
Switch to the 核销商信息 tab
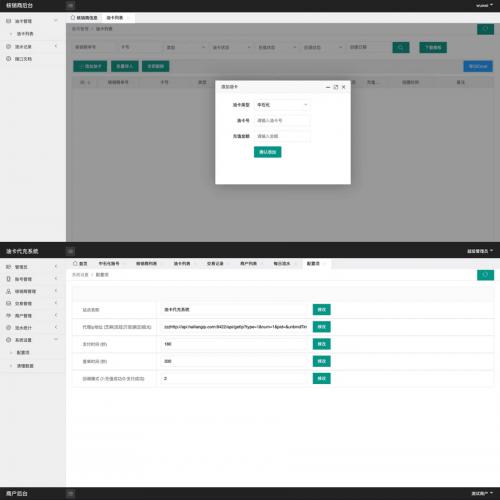[x=84, y=18]
